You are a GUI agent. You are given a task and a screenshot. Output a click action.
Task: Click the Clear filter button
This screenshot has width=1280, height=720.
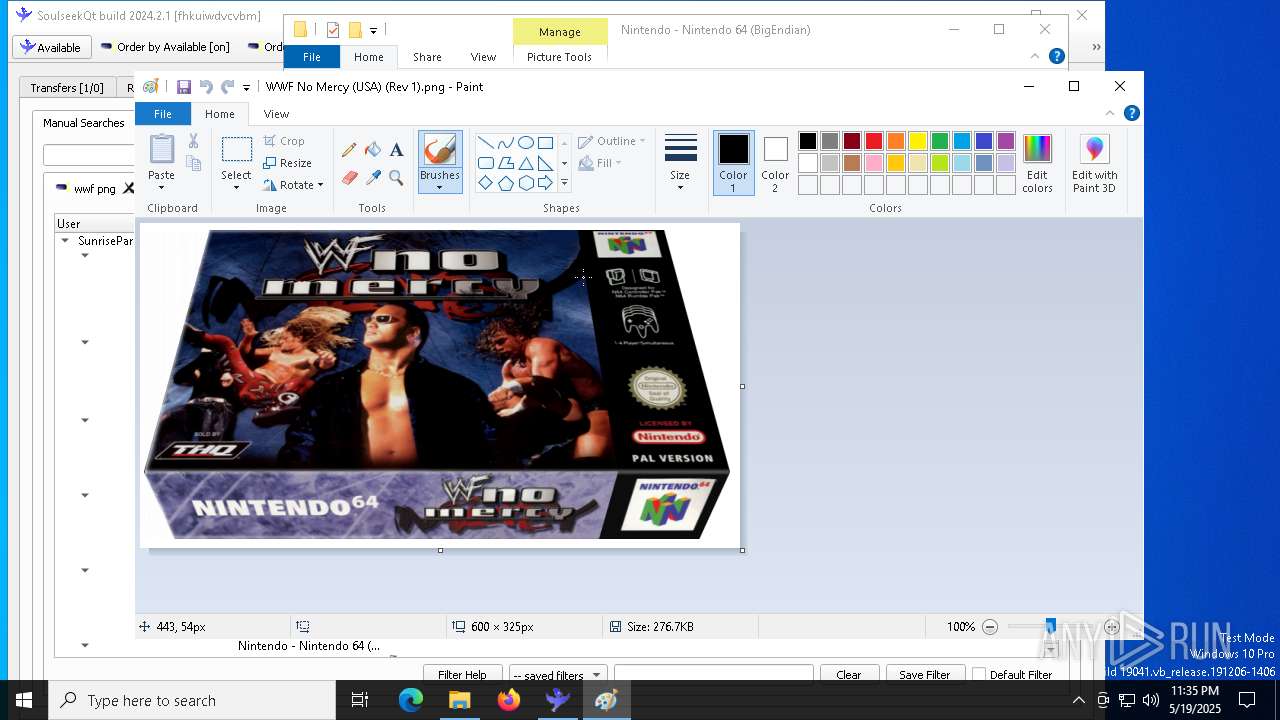[848, 674]
